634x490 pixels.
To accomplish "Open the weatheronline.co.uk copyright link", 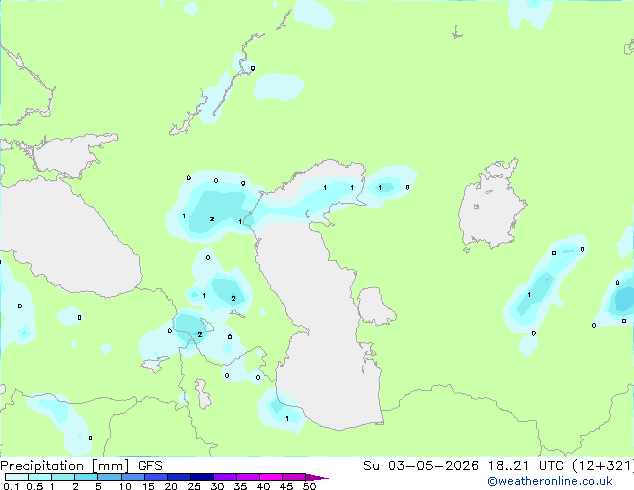I will click(x=550, y=481).
